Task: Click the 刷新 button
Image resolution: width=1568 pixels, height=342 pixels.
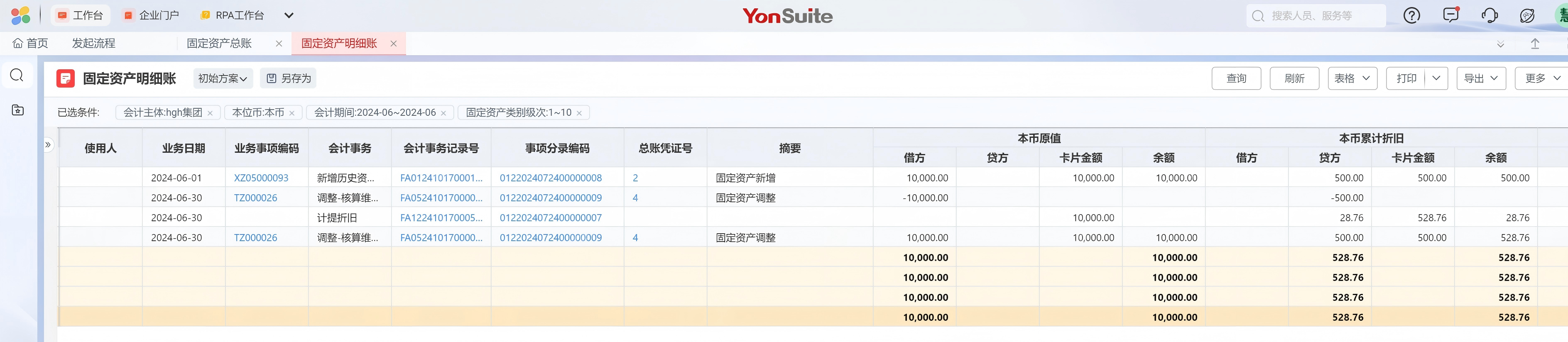Action: click(x=1294, y=78)
